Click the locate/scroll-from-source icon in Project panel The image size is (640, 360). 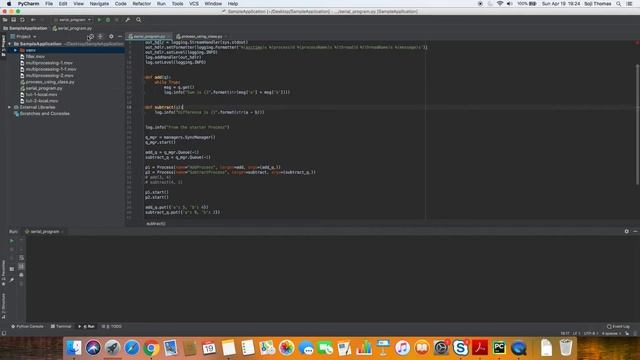[x=91, y=37]
